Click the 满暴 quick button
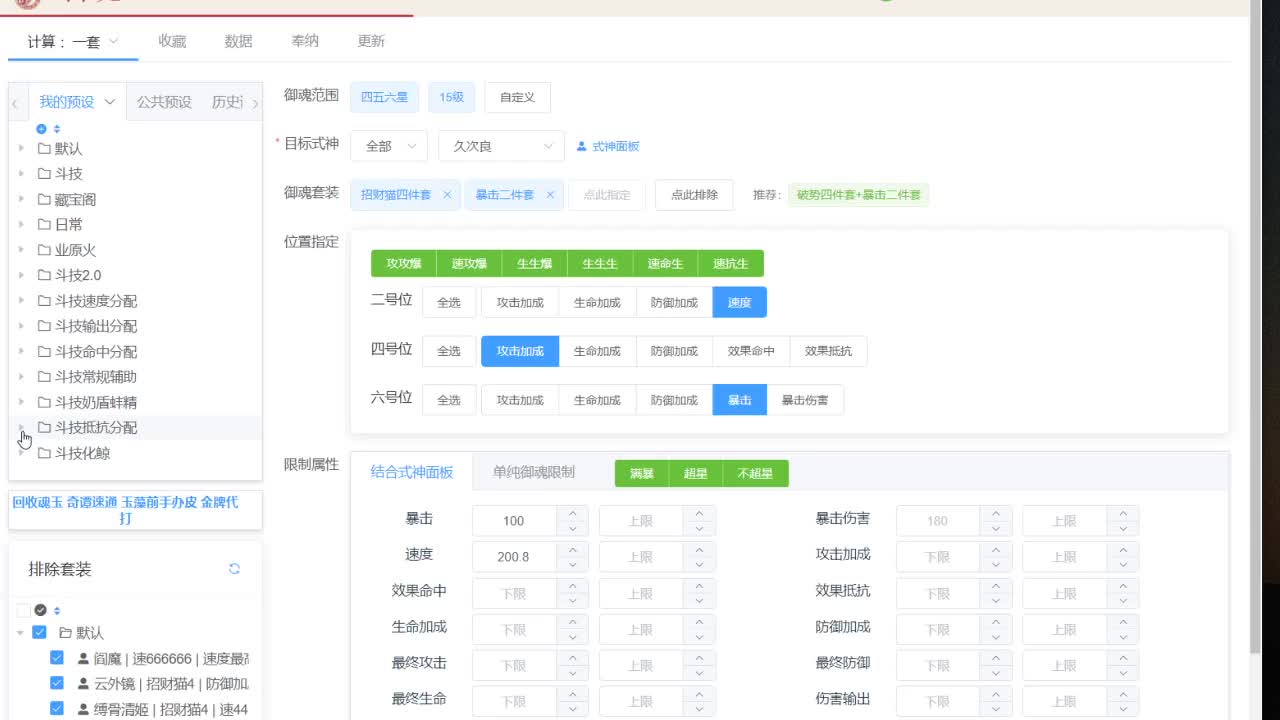The image size is (1280, 720). point(642,474)
